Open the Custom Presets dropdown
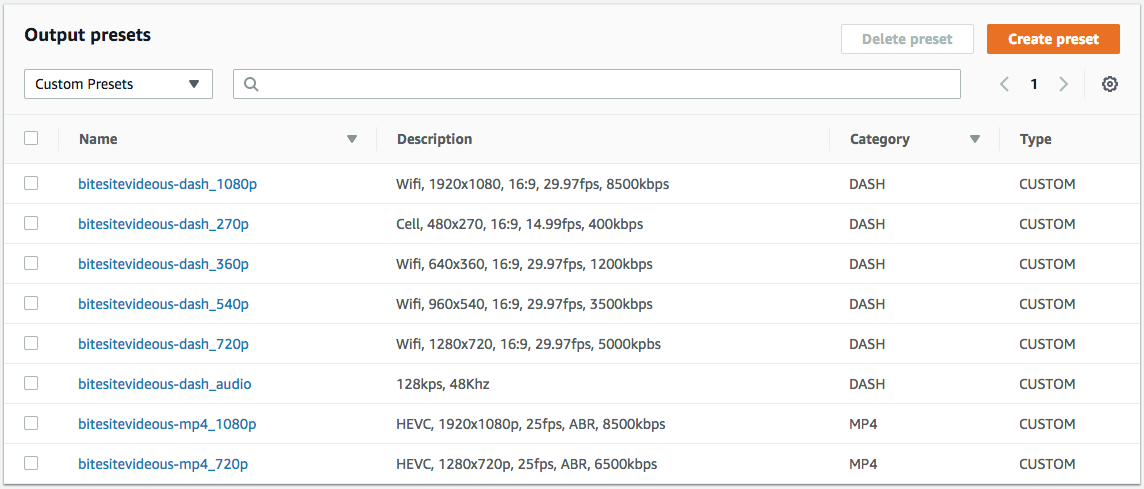1144x489 pixels. pyautogui.click(x=118, y=84)
